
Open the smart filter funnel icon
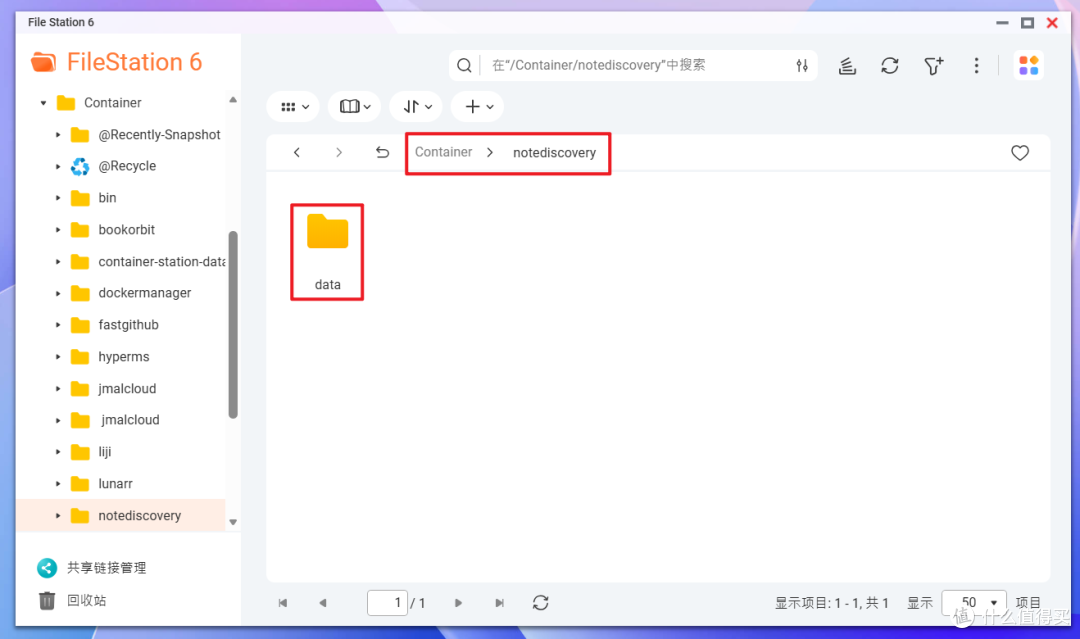coord(933,65)
